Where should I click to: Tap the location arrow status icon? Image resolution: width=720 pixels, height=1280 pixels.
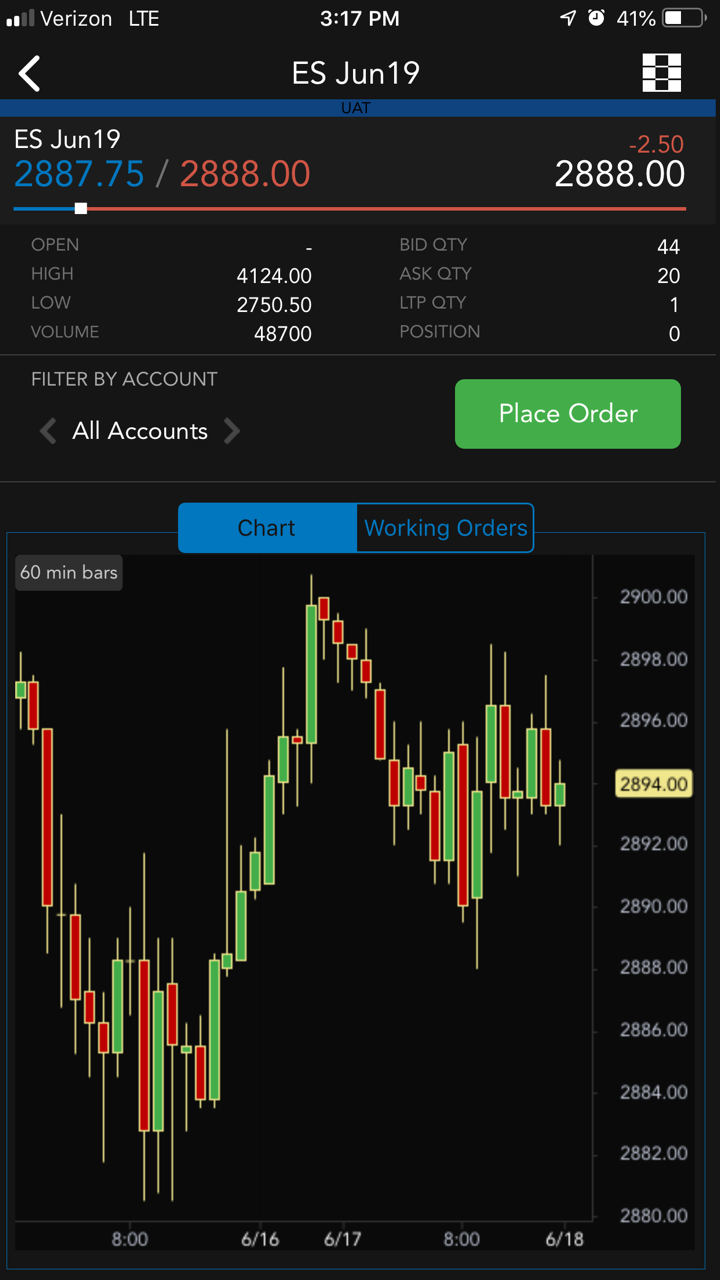pyautogui.click(x=568, y=18)
